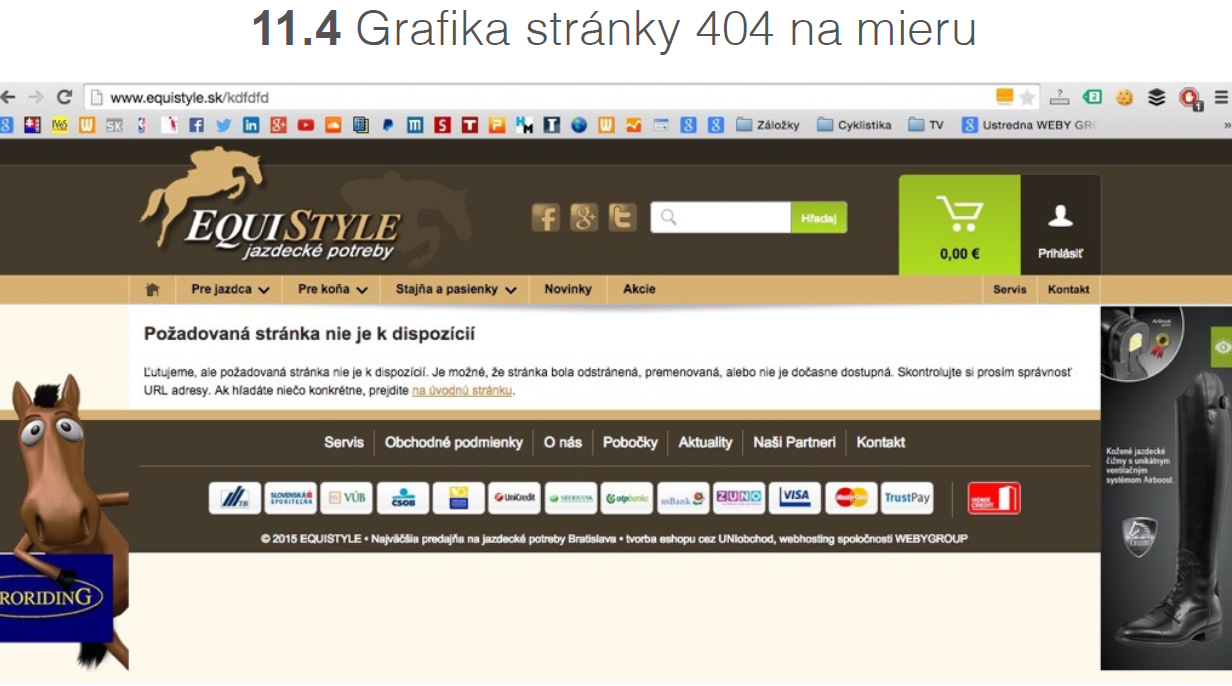The width and height of the screenshot is (1232, 686).
Task: Bookmark page with the star icon
Action: pyautogui.click(x=1027, y=97)
